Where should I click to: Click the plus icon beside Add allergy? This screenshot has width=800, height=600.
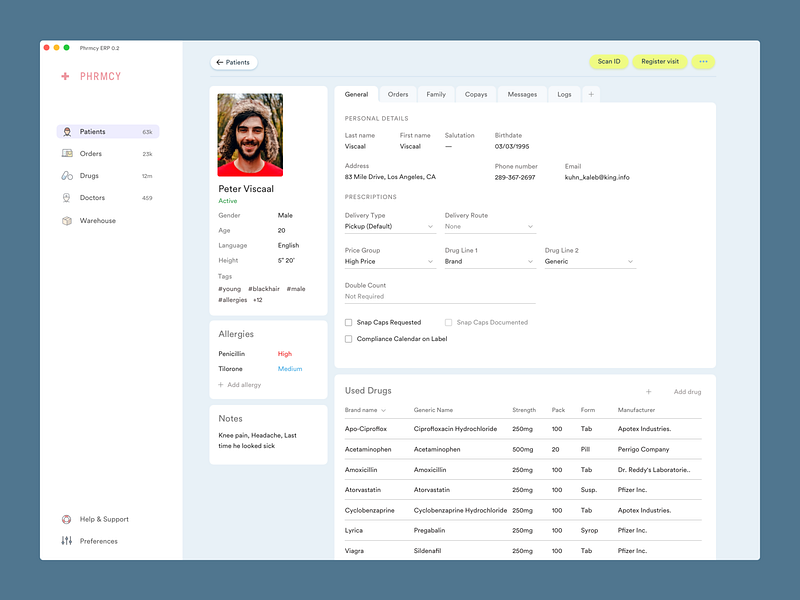coord(221,385)
